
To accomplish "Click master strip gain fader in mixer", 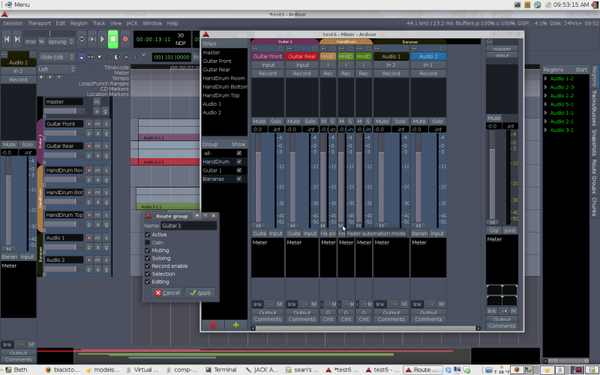I will click(x=492, y=174).
